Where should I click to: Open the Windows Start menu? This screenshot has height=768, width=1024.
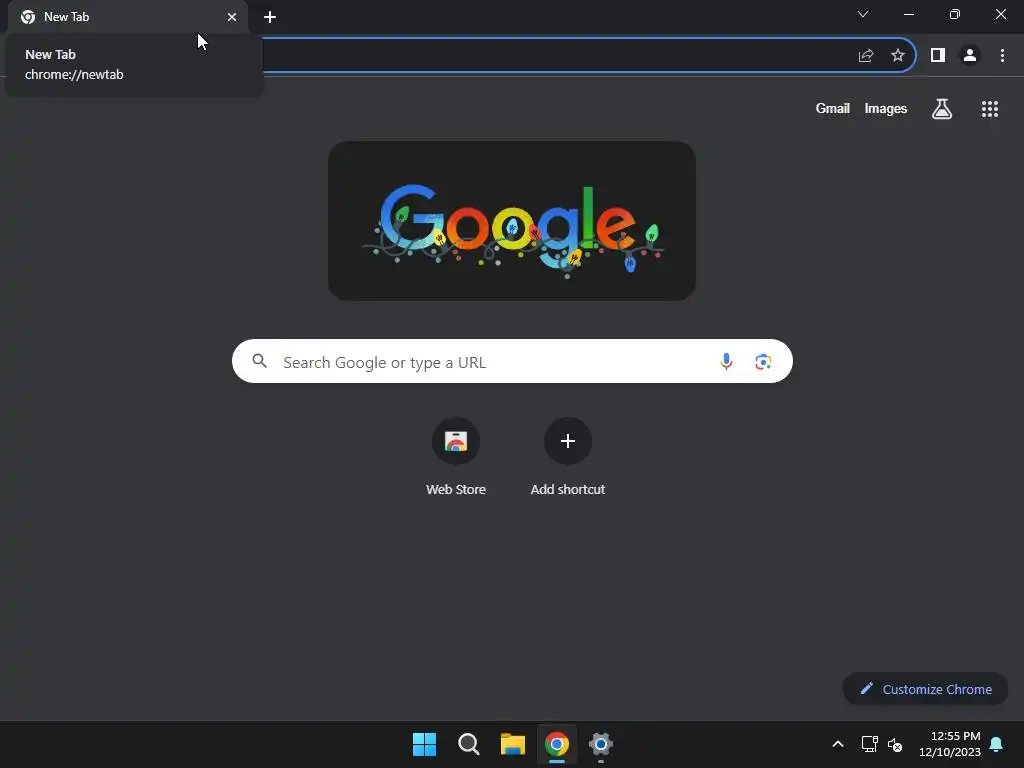click(424, 744)
